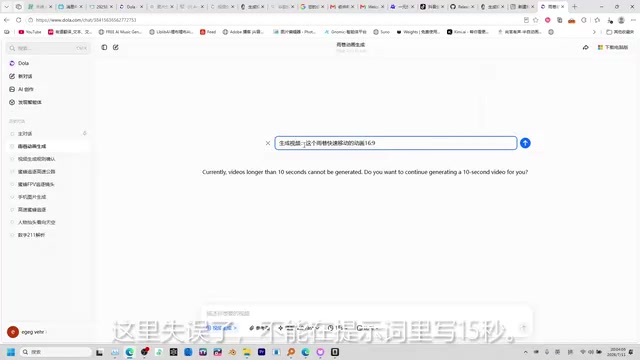
Task: Toggle the sidebar panel icon beside the search box
Action: tap(104, 47)
